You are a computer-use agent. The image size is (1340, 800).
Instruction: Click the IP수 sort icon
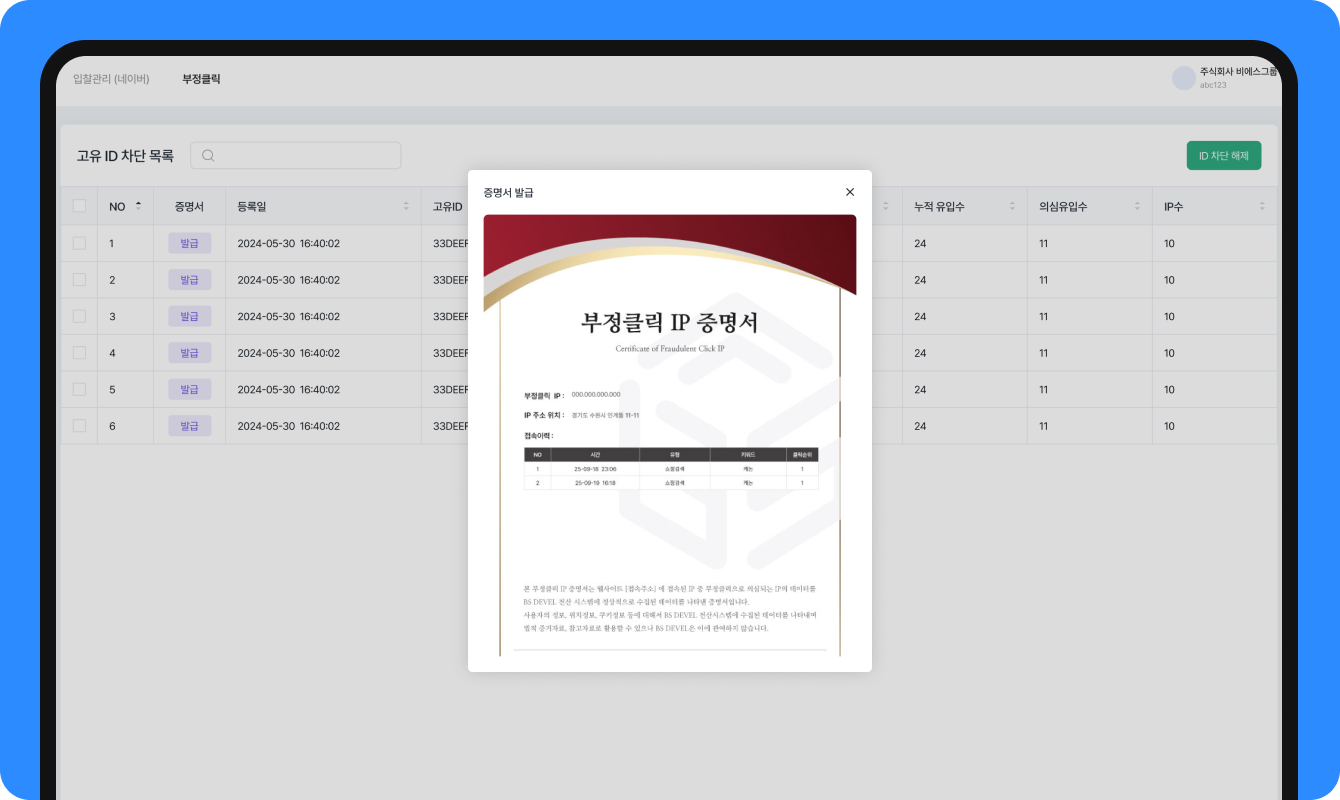(1262, 206)
